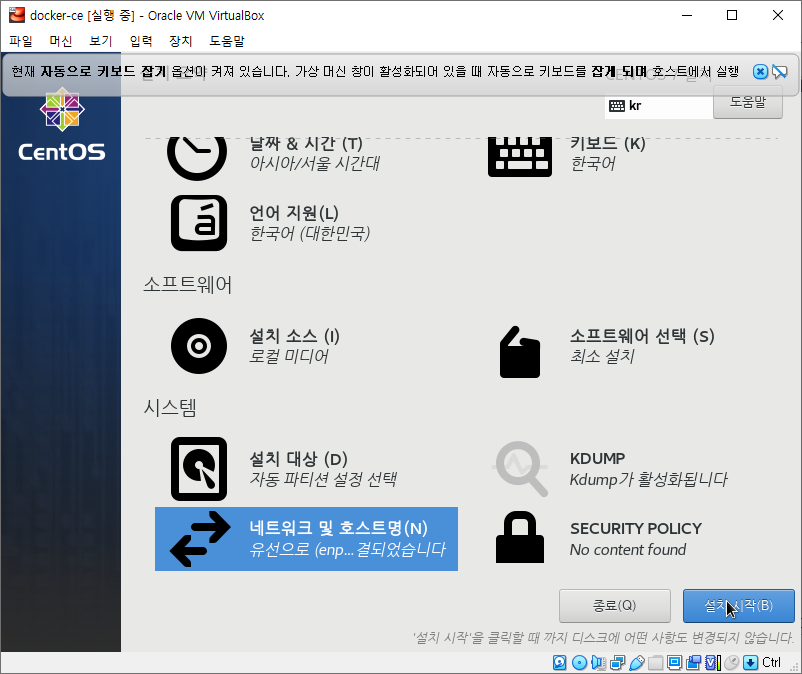This screenshot has height=674, width=802.
Task: Open network arrows icon for 네트워크 및 호스트명
Action: click(200, 538)
